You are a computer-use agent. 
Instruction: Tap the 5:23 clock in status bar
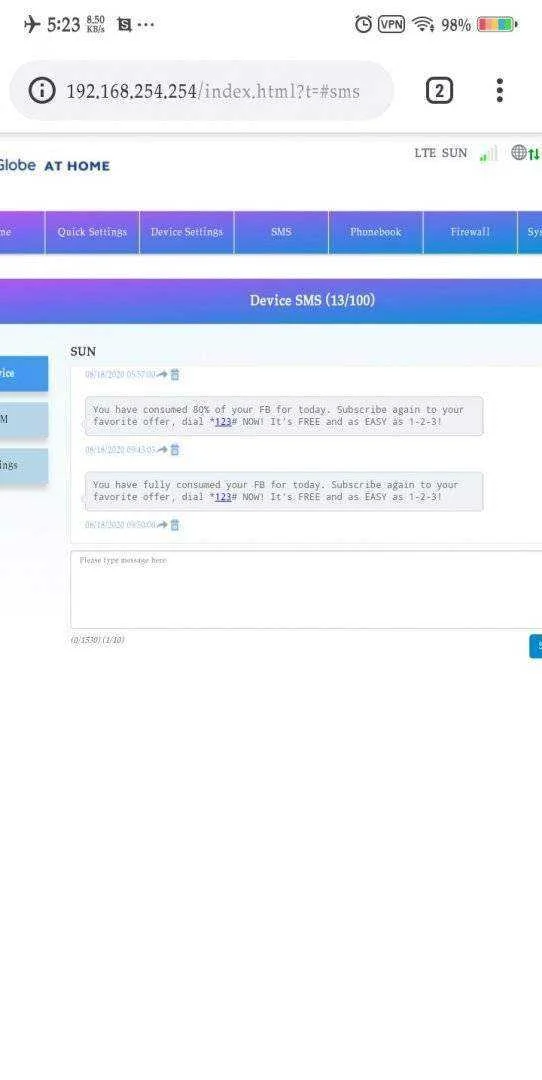pyautogui.click(x=63, y=25)
